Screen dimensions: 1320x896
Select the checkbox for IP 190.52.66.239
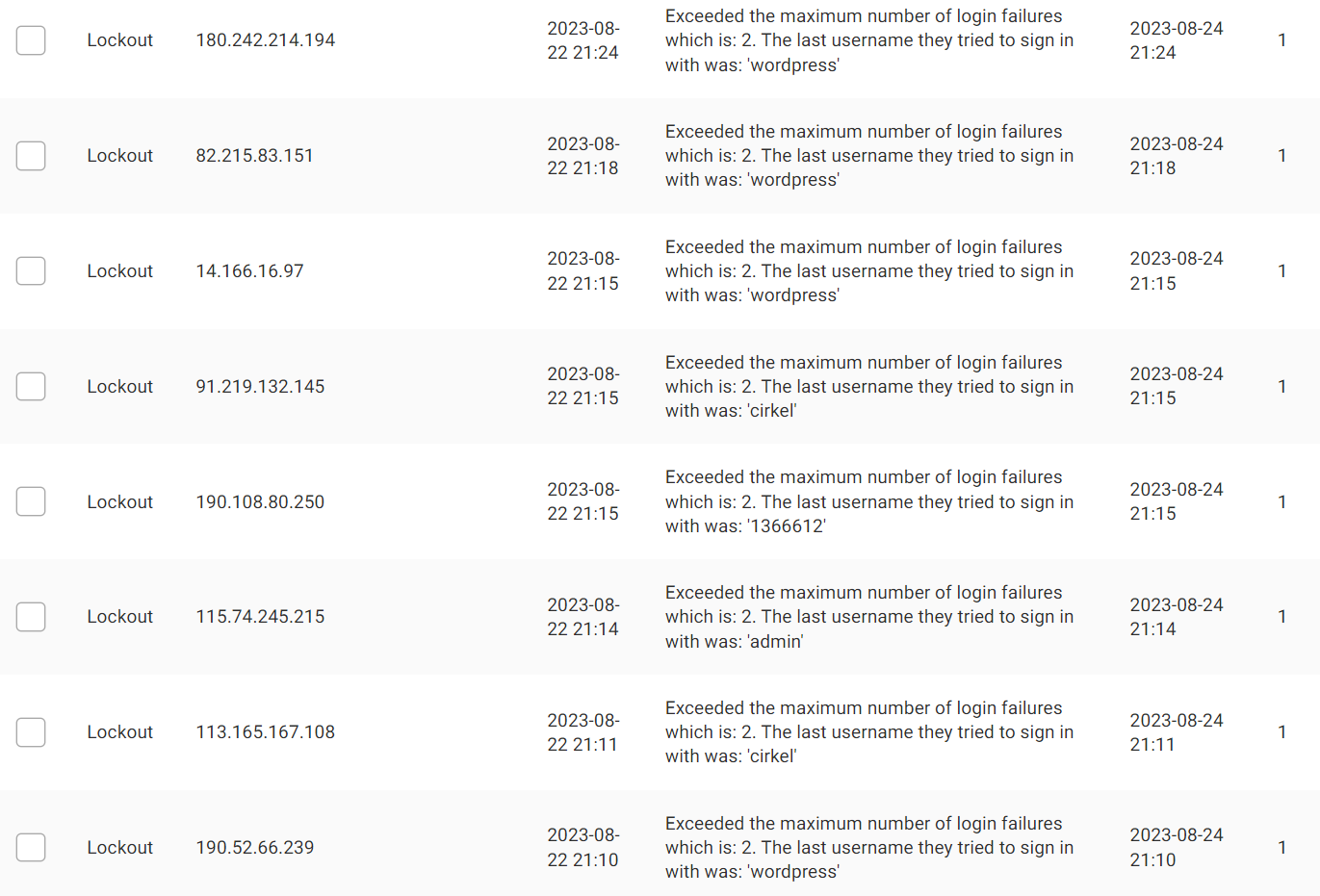(x=31, y=848)
